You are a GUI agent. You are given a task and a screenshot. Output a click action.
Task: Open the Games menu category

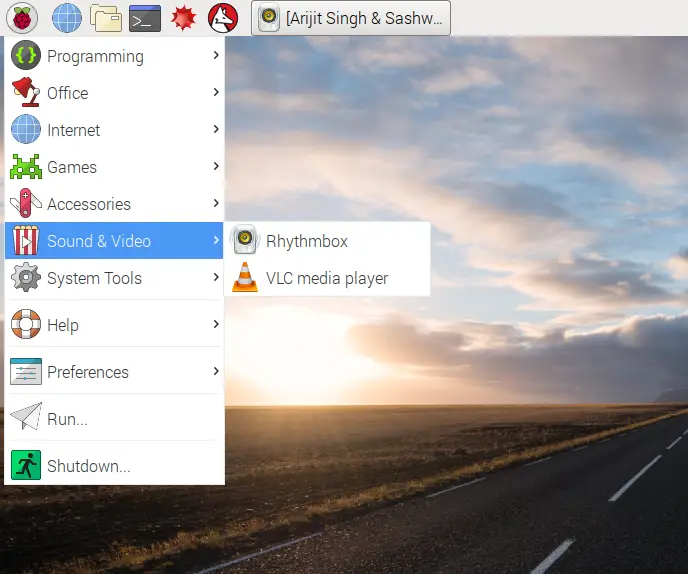coord(114,166)
